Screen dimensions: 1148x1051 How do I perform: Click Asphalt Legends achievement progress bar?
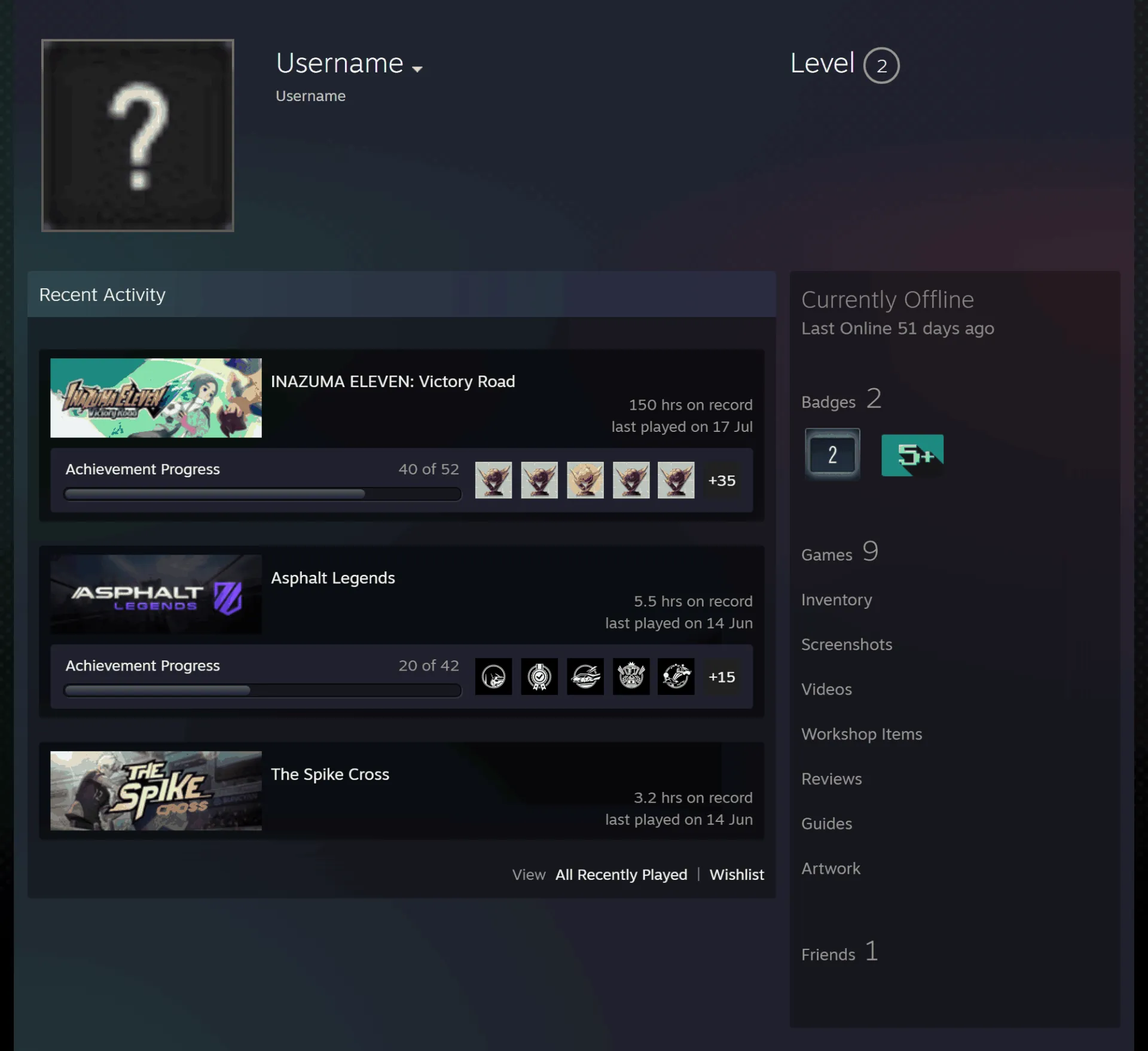coord(262,690)
